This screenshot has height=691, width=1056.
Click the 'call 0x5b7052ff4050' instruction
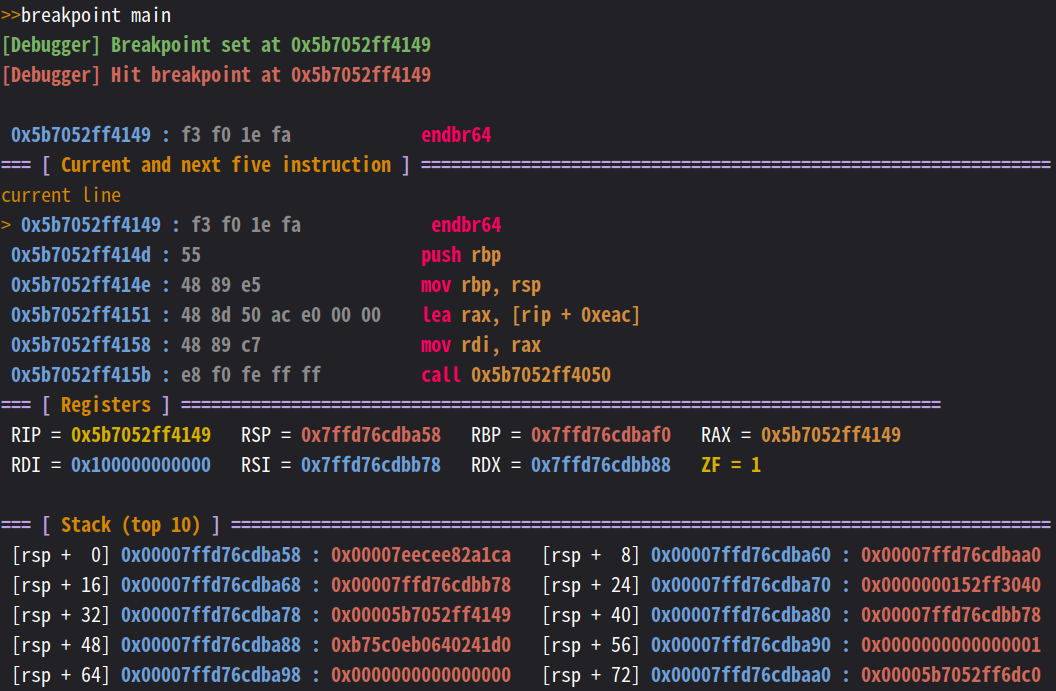[516, 375]
